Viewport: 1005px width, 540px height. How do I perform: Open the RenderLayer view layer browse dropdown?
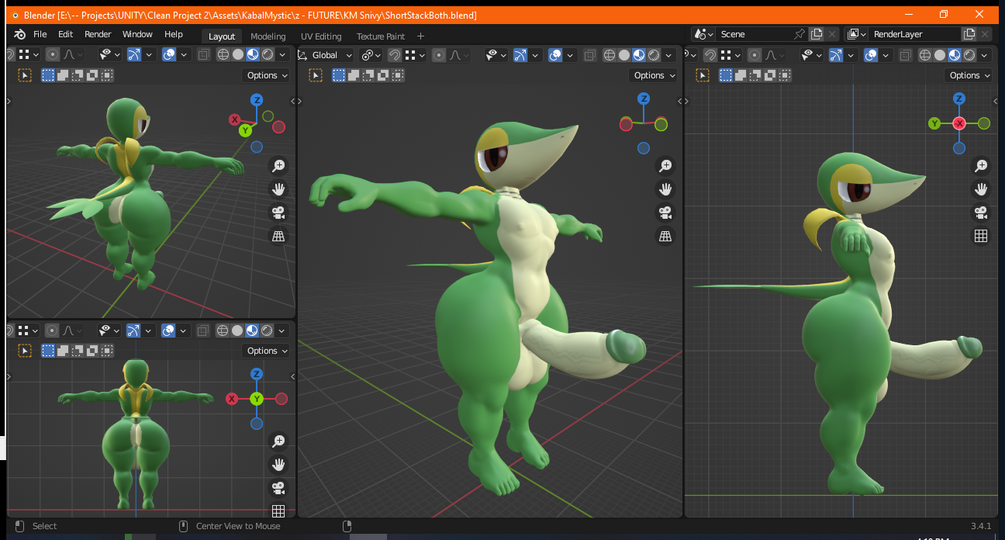(x=856, y=35)
